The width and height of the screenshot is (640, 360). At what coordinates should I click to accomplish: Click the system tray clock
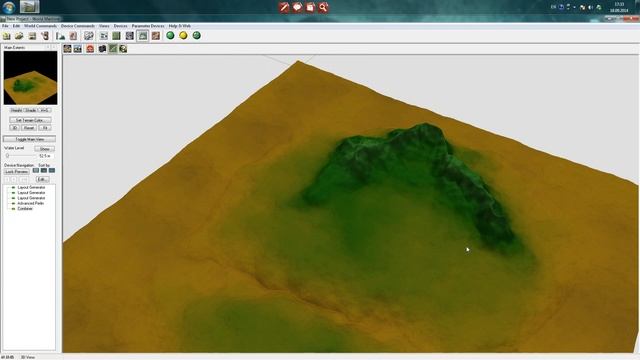pos(619,7)
